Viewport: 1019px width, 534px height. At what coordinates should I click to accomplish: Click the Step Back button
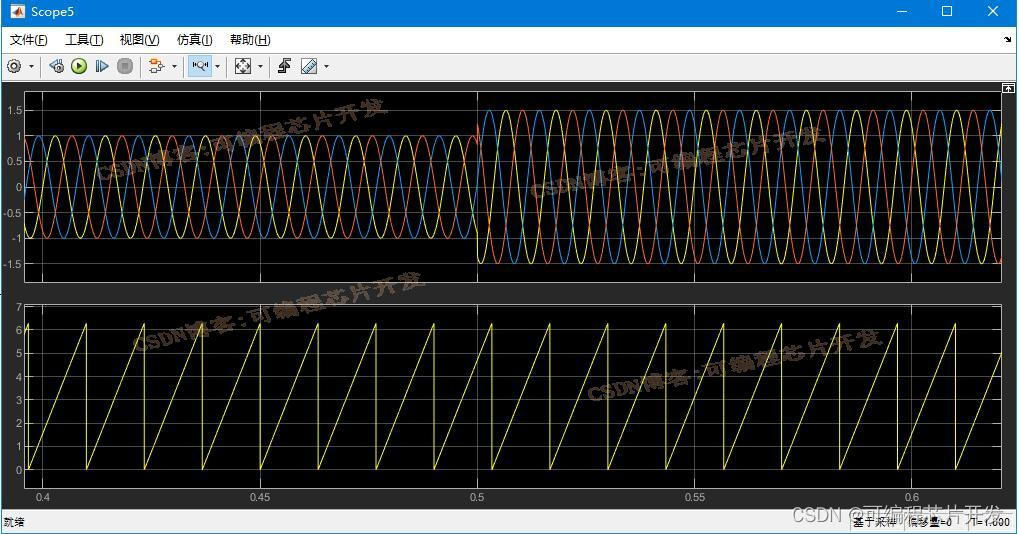coord(57,66)
